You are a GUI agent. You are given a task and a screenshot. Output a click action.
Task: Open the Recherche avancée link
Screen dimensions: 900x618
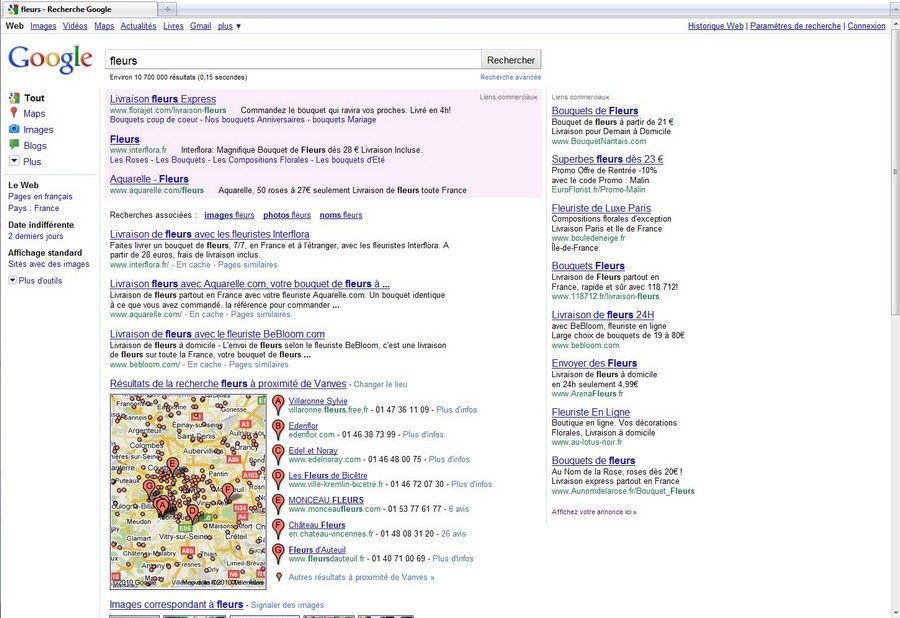510,77
